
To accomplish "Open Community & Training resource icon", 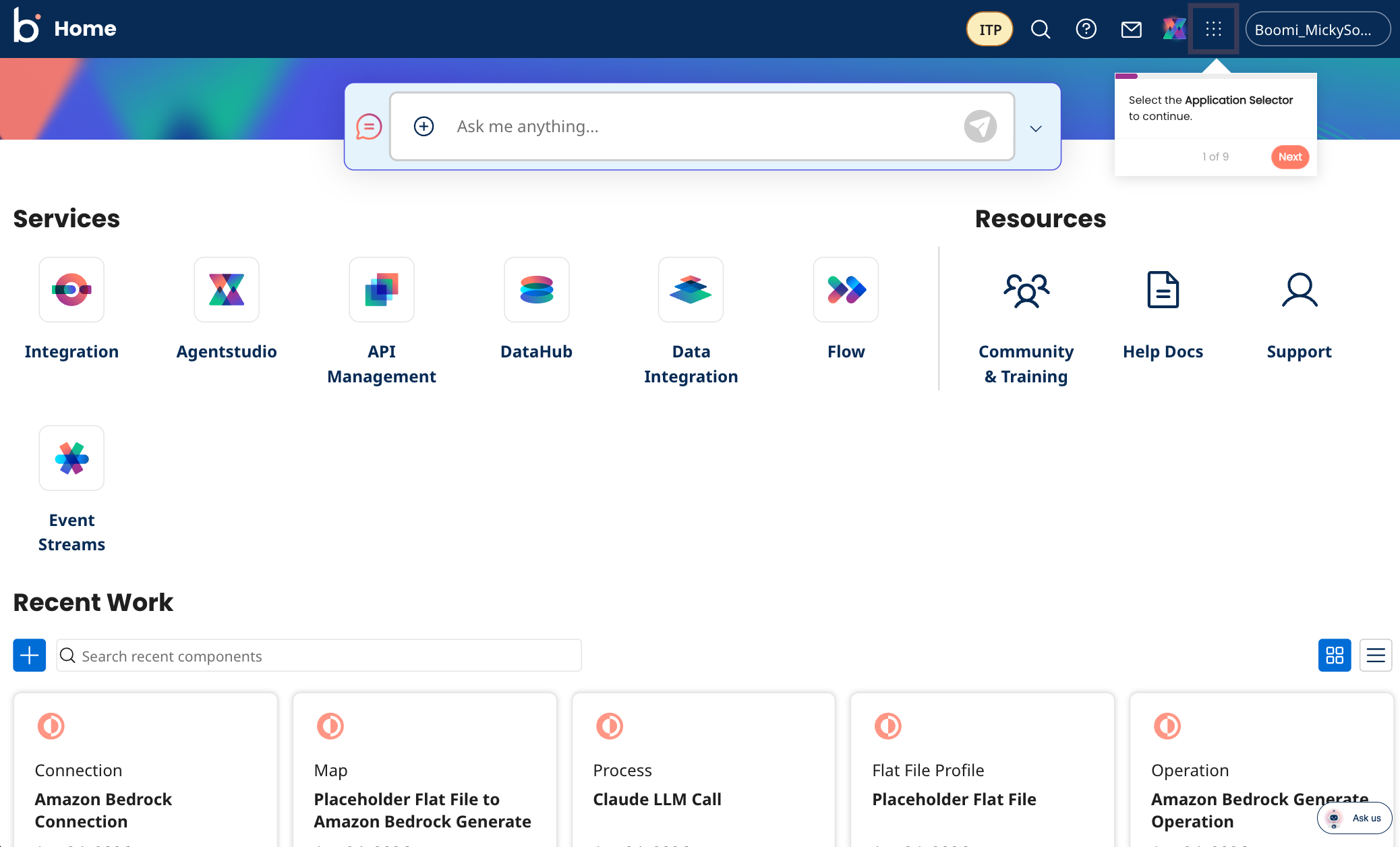I will tap(1026, 290).
